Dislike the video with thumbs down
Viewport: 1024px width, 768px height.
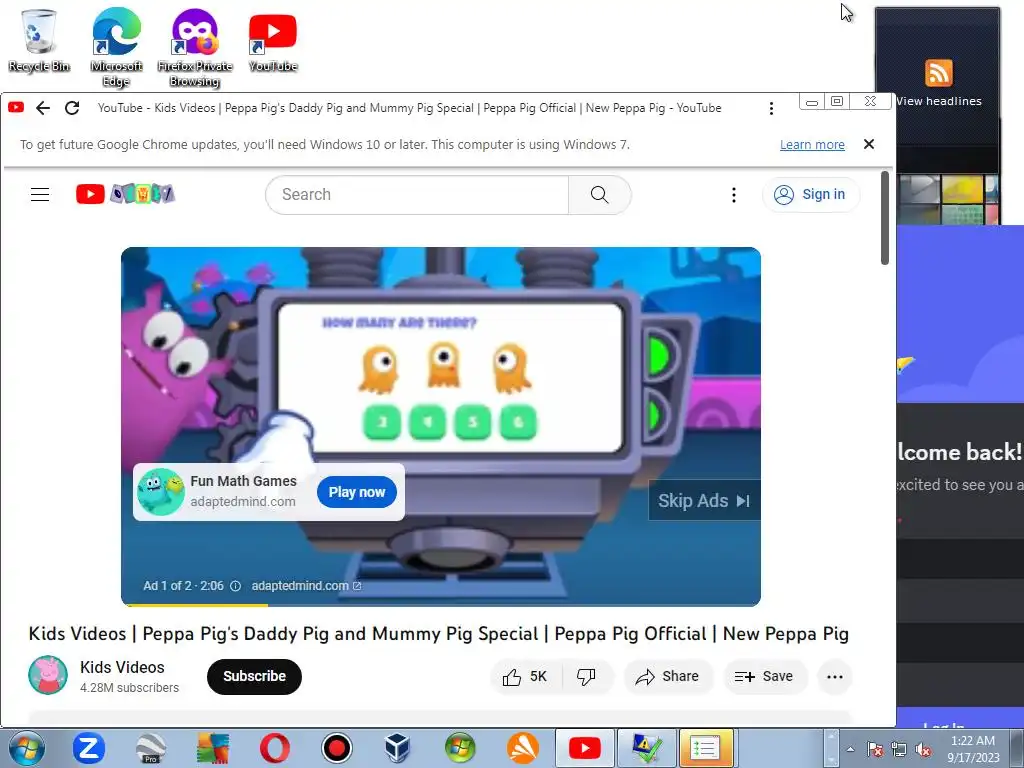coord(586,677)
